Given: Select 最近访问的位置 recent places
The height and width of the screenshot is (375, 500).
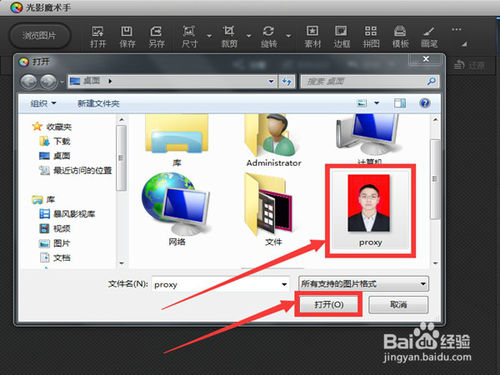Looking at the screenshot, I should tap(76, 170).
